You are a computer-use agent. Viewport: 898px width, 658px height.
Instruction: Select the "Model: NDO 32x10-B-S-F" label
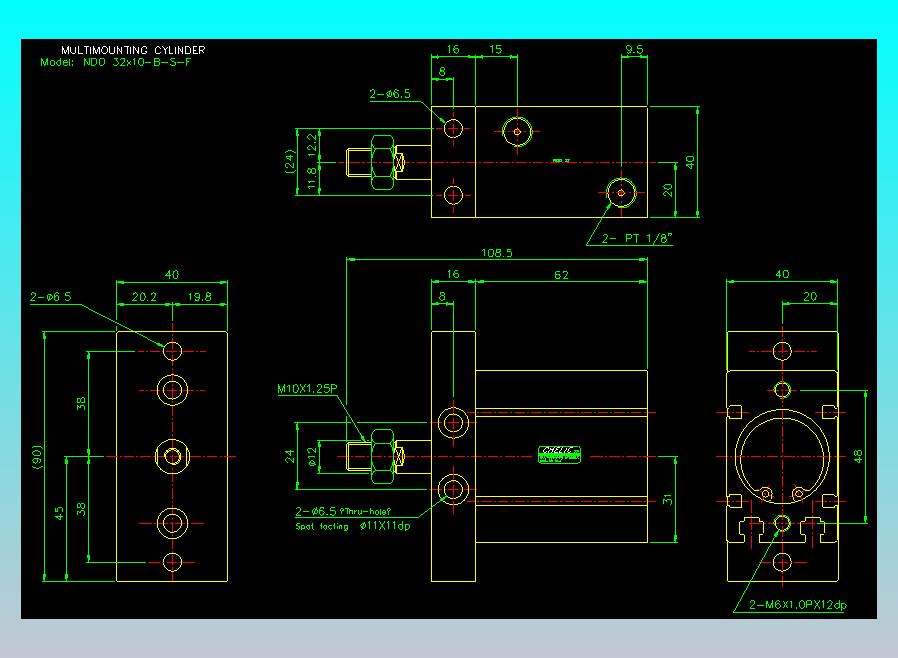[115, 62]
